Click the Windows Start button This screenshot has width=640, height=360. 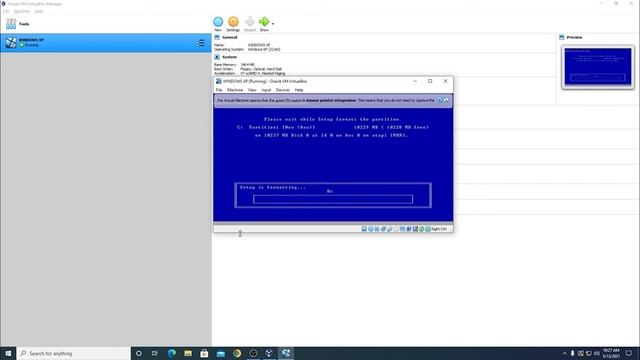pyautogui.click(x=8, y=353)
